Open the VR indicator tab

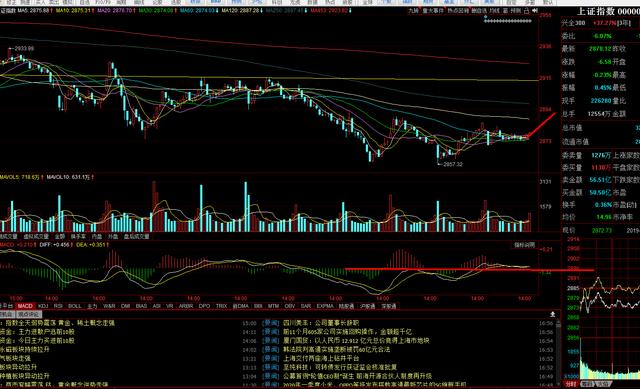click(x=169, y=306)
